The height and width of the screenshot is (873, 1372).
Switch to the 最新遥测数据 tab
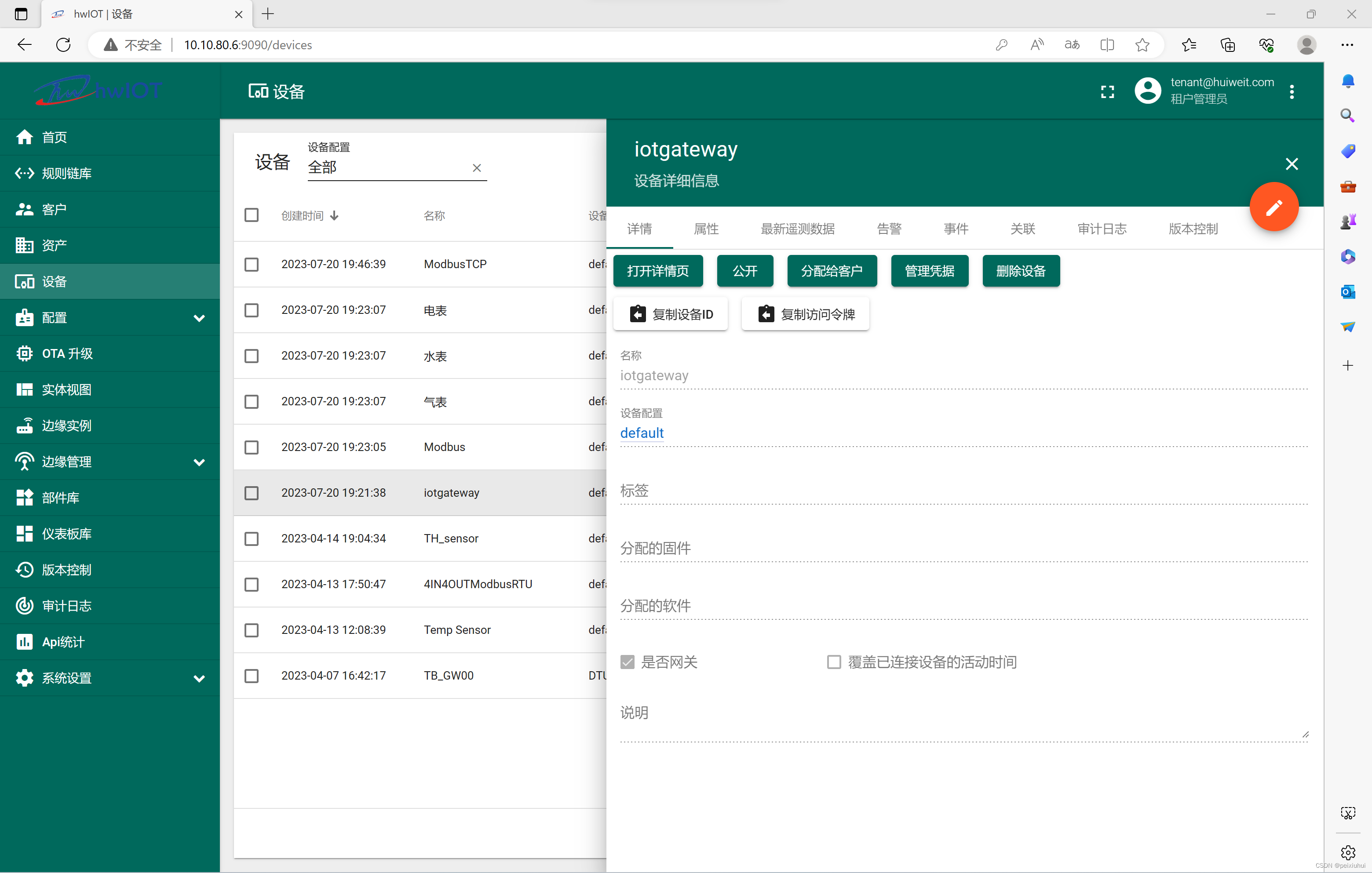tap(797, 228)
